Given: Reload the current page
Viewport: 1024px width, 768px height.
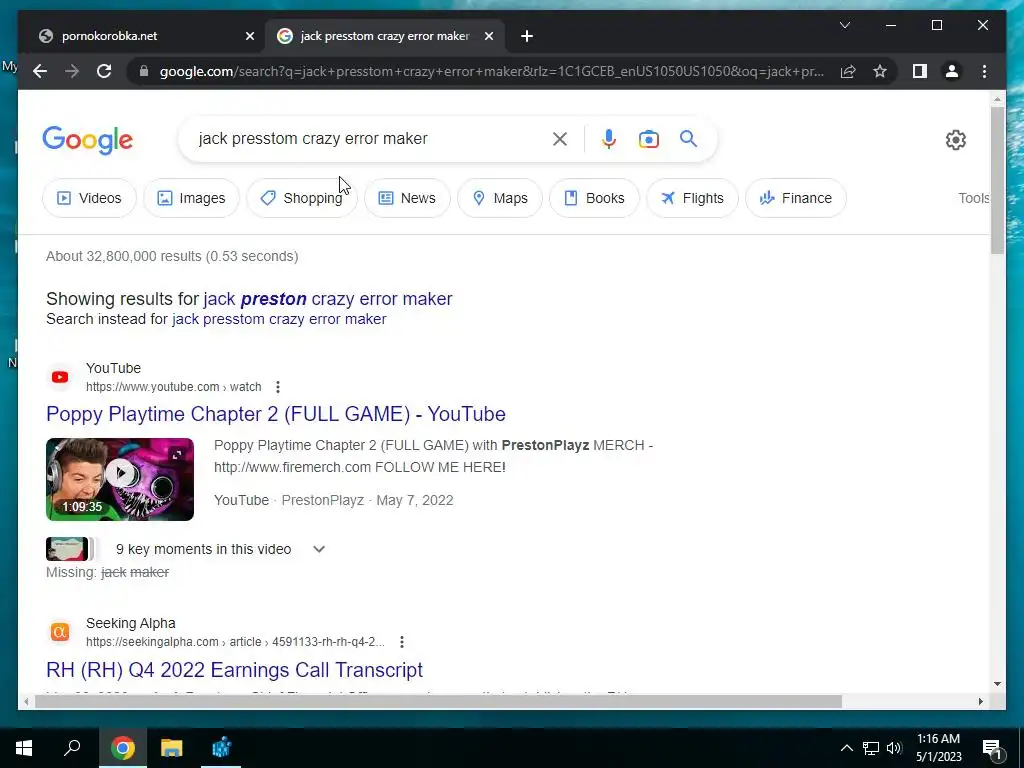Looking at the screenshot, I should point(104,71).
